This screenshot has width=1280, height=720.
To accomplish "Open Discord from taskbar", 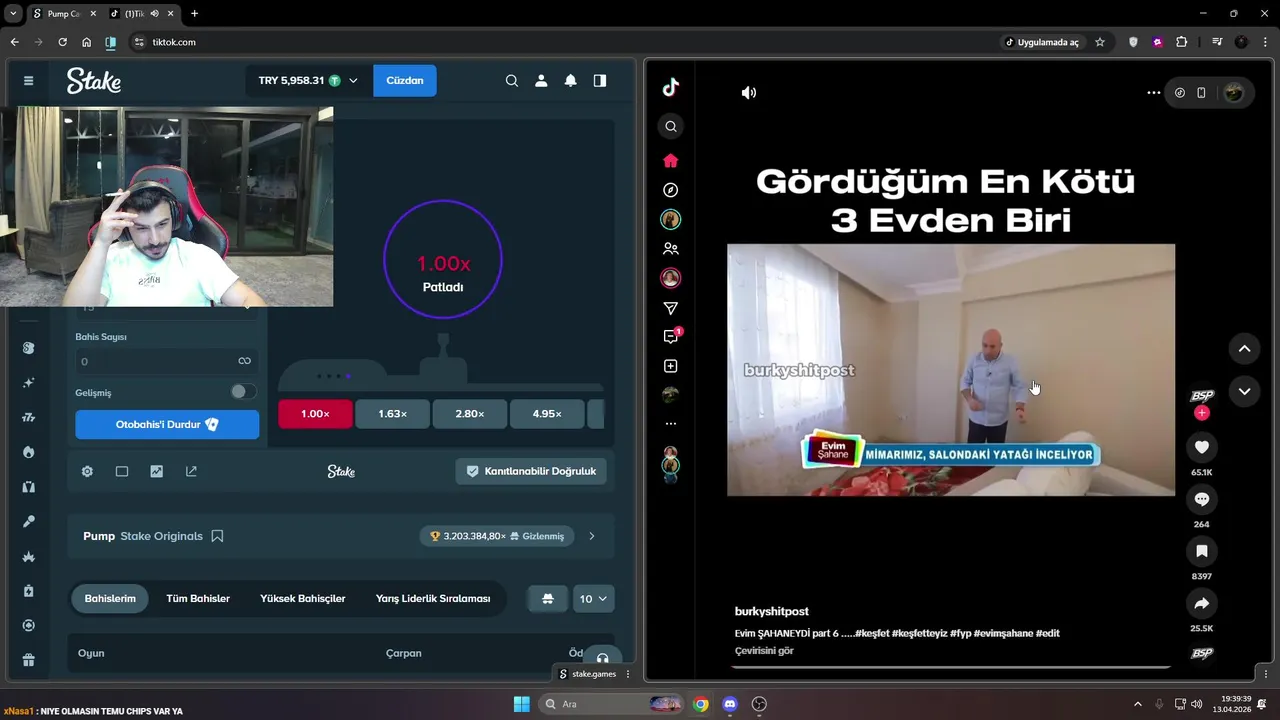I will point(730,704).
